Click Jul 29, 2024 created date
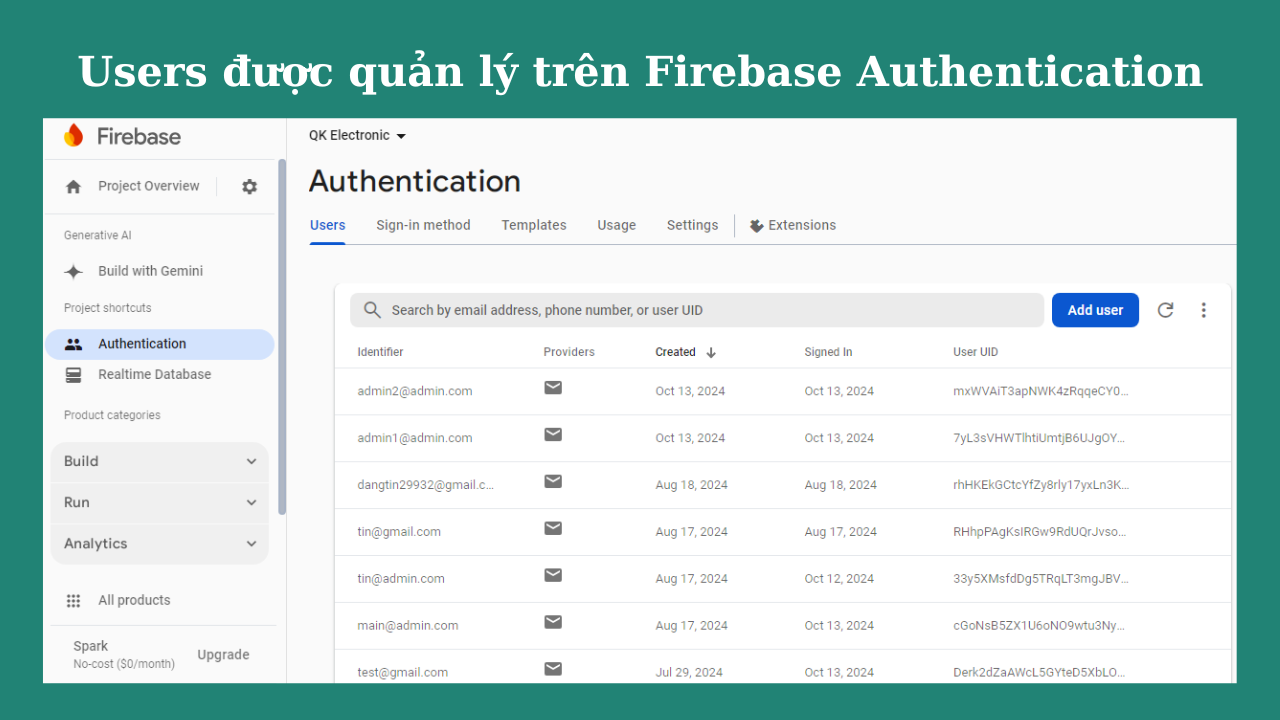The width and height of the screenshot is (1280, 720). pos(689,673)
